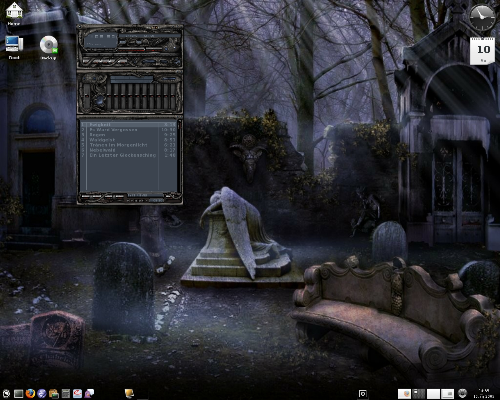
Task: Open the CD disc desktop icon
Action: tap(49, 46)
